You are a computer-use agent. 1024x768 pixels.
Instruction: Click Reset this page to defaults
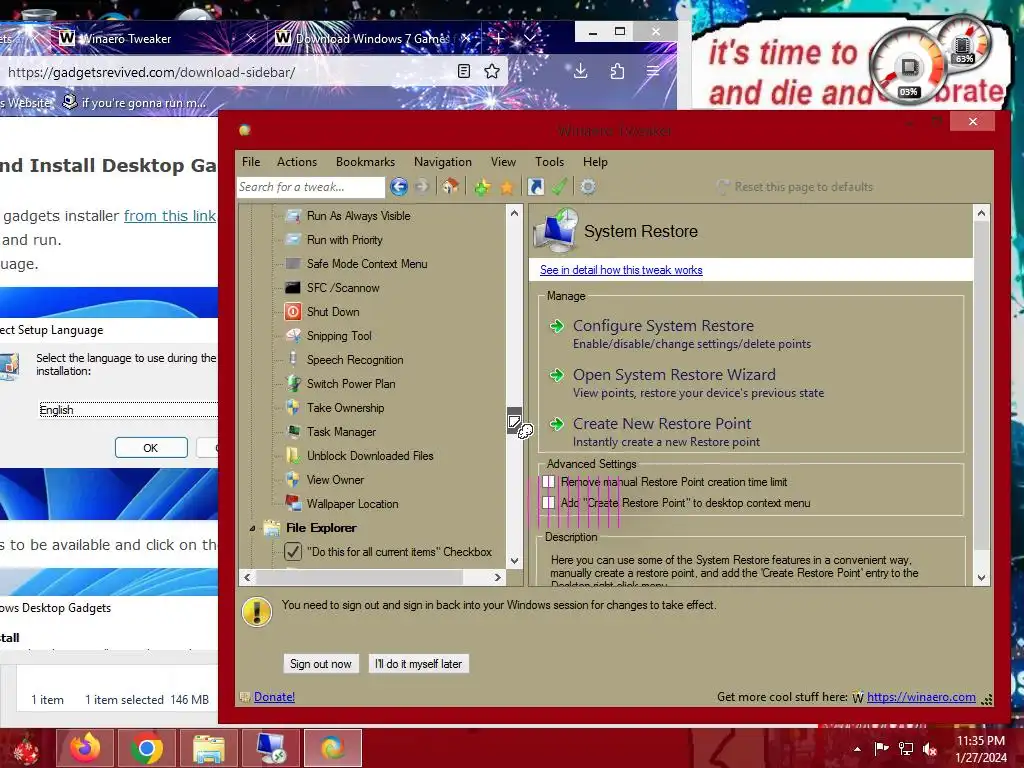click(x=795, y=187)
